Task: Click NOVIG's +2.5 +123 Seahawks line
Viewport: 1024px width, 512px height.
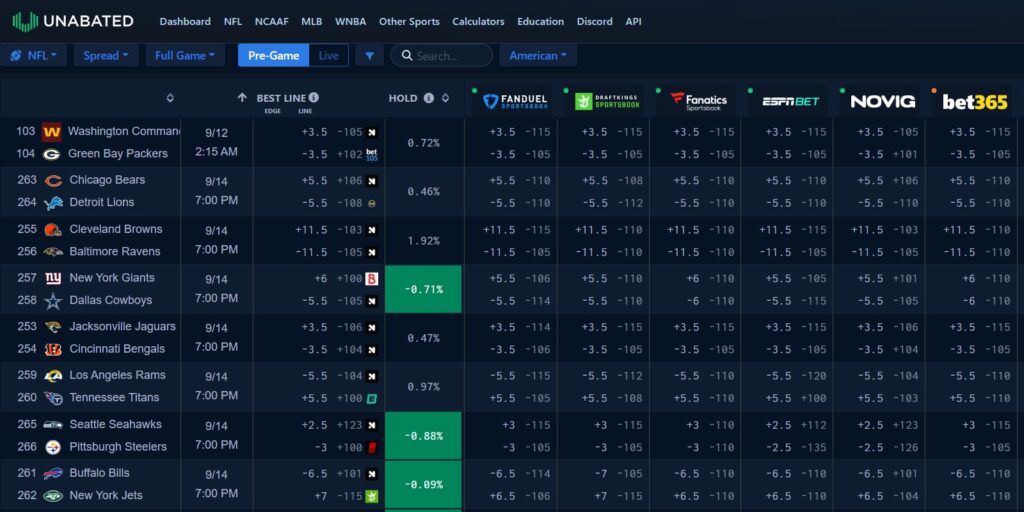Action: click(888, 426)
